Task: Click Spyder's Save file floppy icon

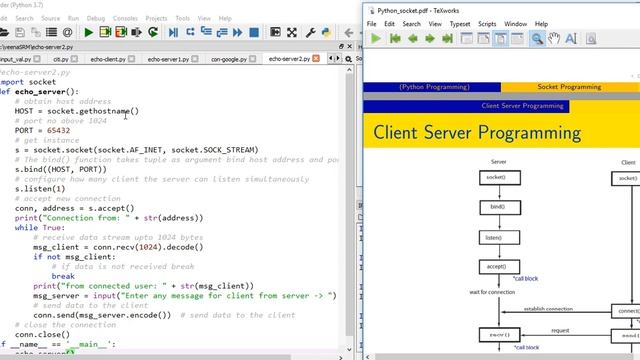Action: (20, 32)
